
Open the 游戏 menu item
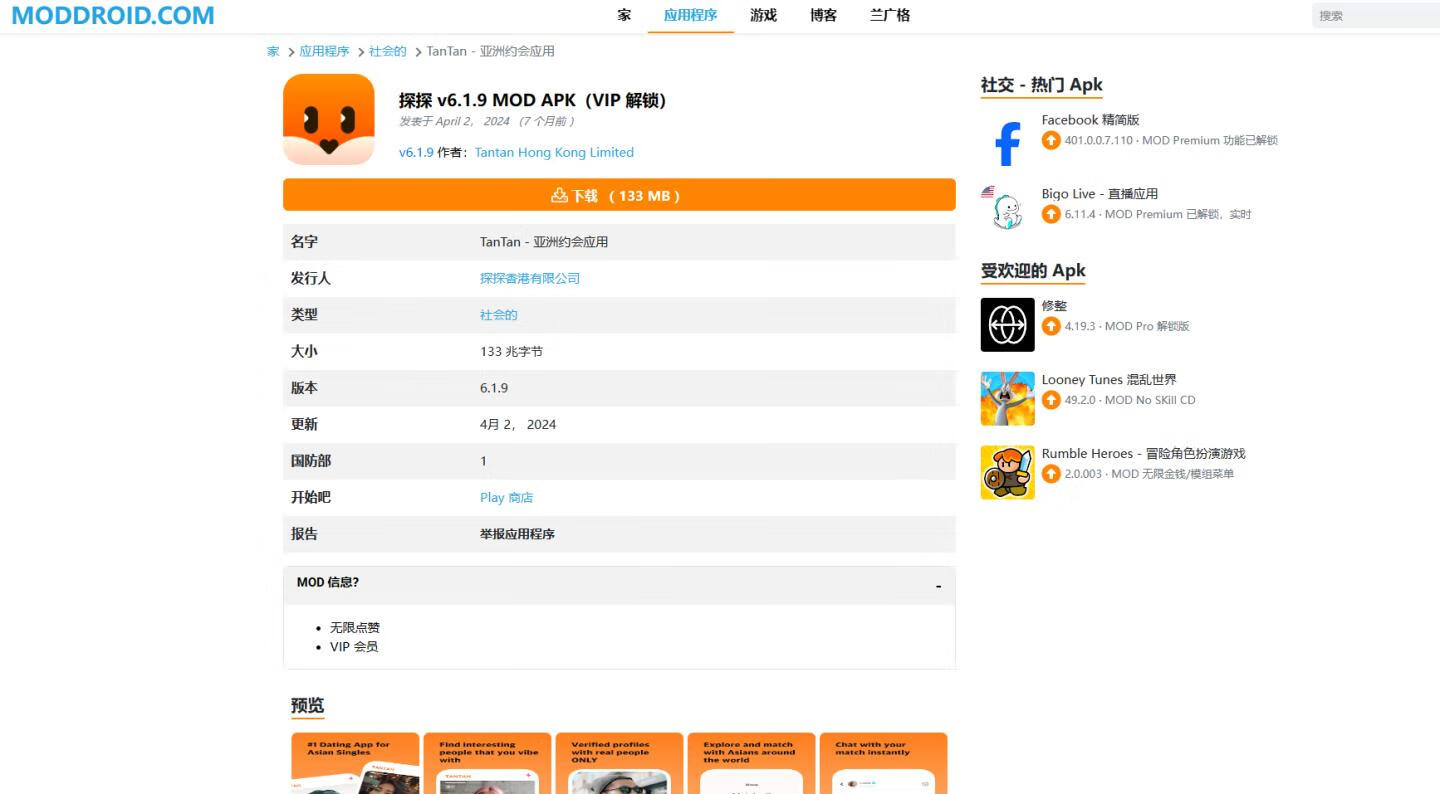coord(763,16)
